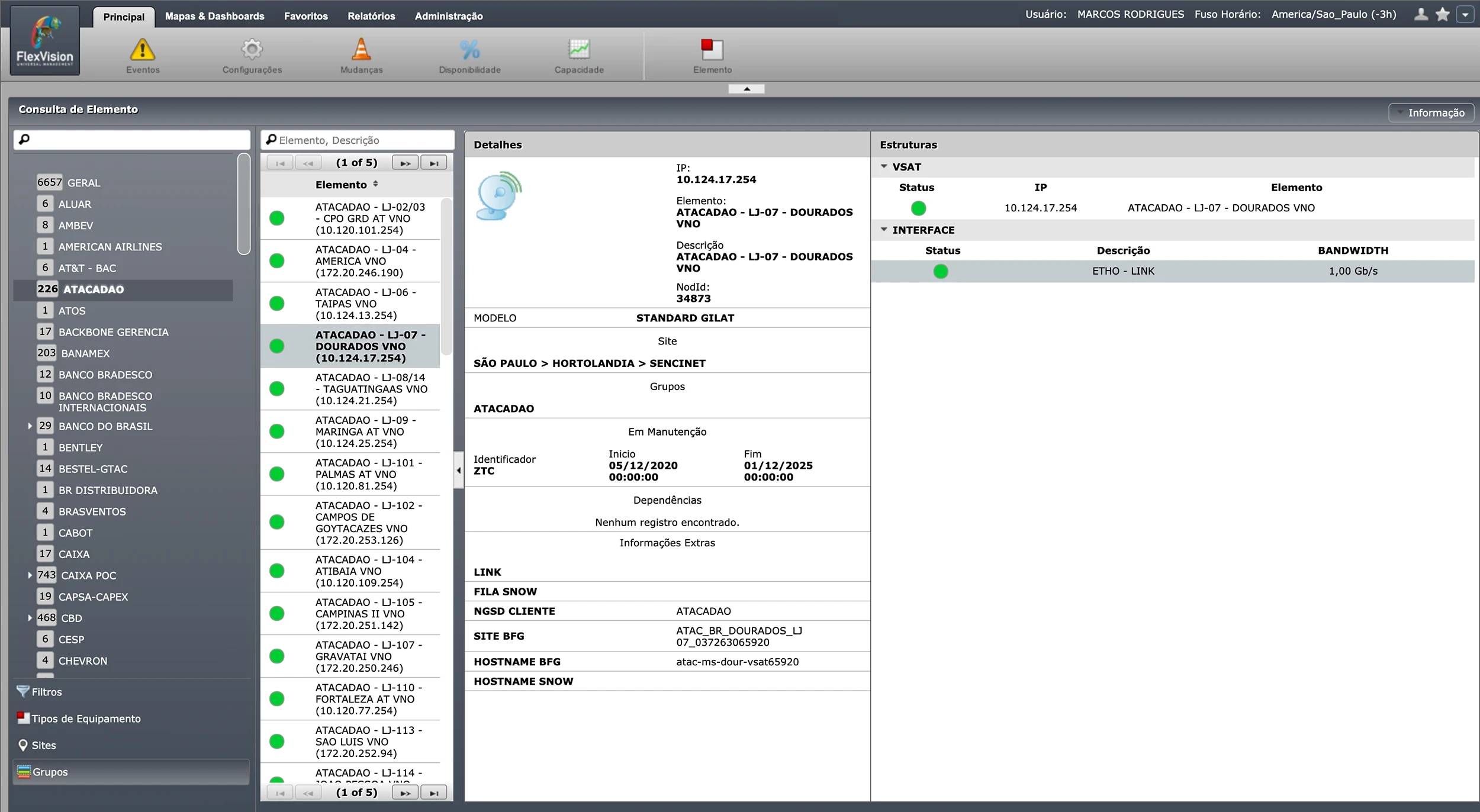The height and width of the screenshot is (812, 1480).
Task: Click hostname atac-ms-dour-vsat65920 value
Action: (737, 662)
